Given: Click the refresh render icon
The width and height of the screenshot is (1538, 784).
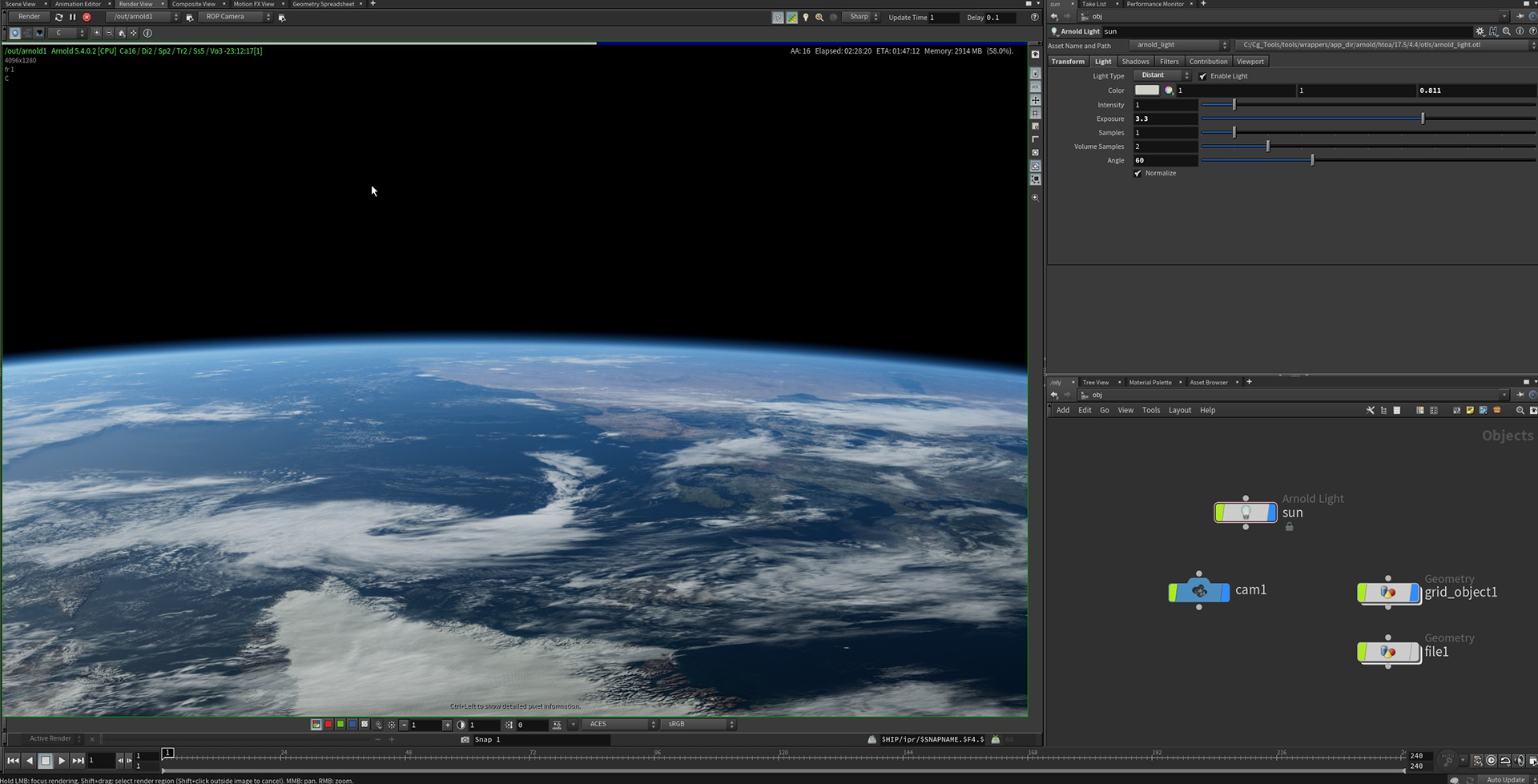Looking at the screenshot, I should pyautogui.click(x=58, y=17).
